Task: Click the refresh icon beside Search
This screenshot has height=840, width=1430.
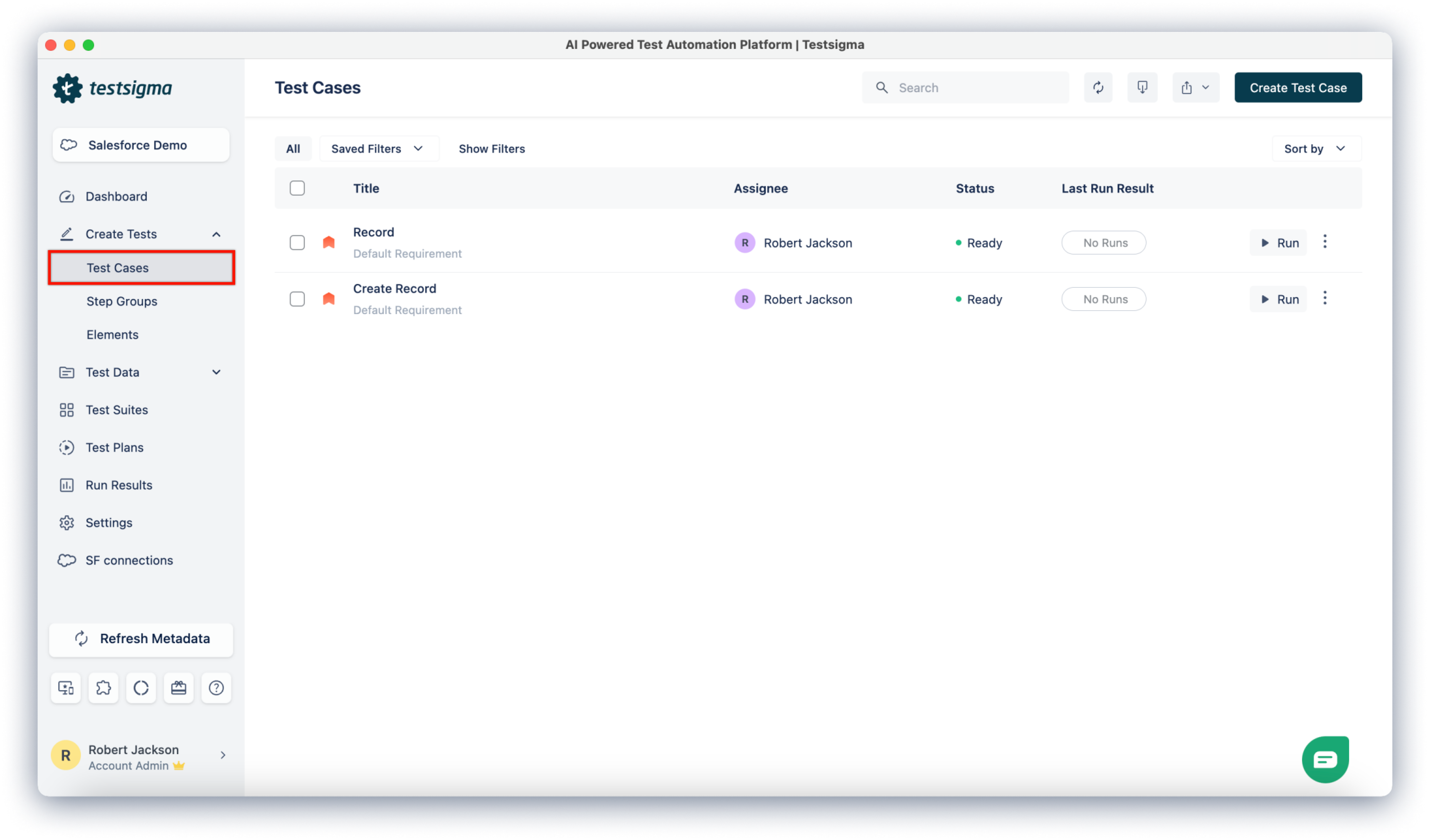Action: click(1098, 87)
